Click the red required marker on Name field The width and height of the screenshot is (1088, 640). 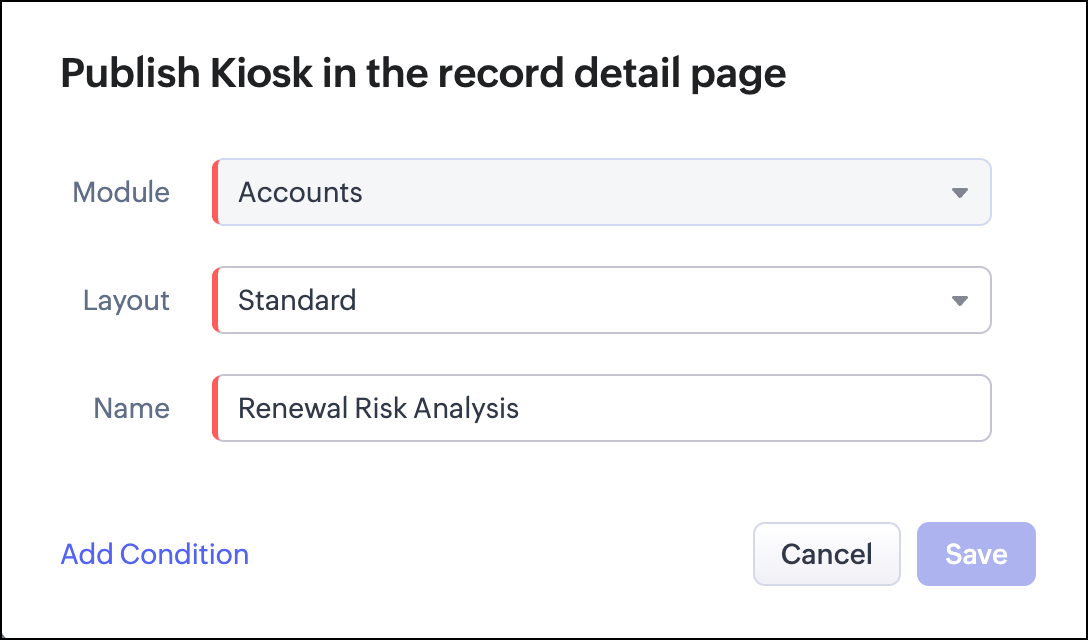[215, 408]
